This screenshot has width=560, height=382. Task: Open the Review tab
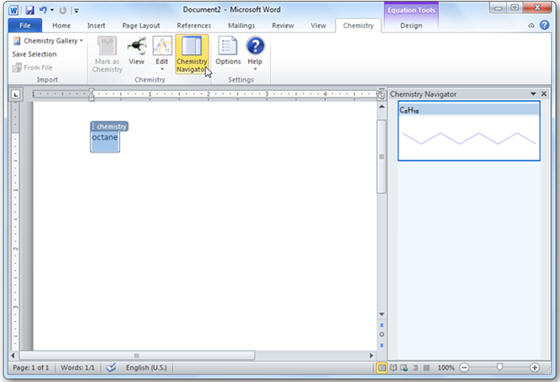click(x=283, y=26)
